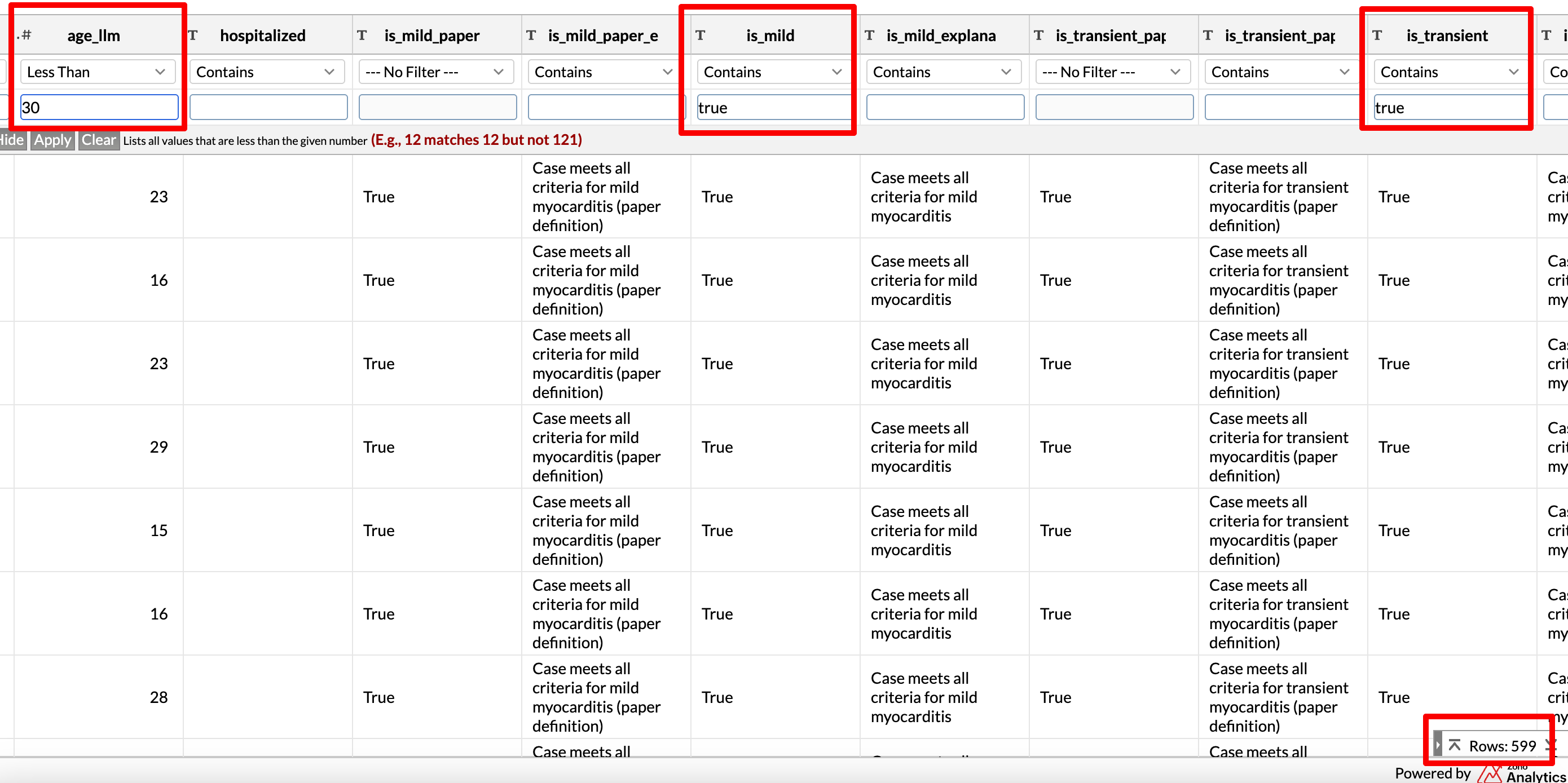Open the is_transient Contains filter dropdown
The height and width of the screenshot is (783, 1568).
pos(1448,72)
